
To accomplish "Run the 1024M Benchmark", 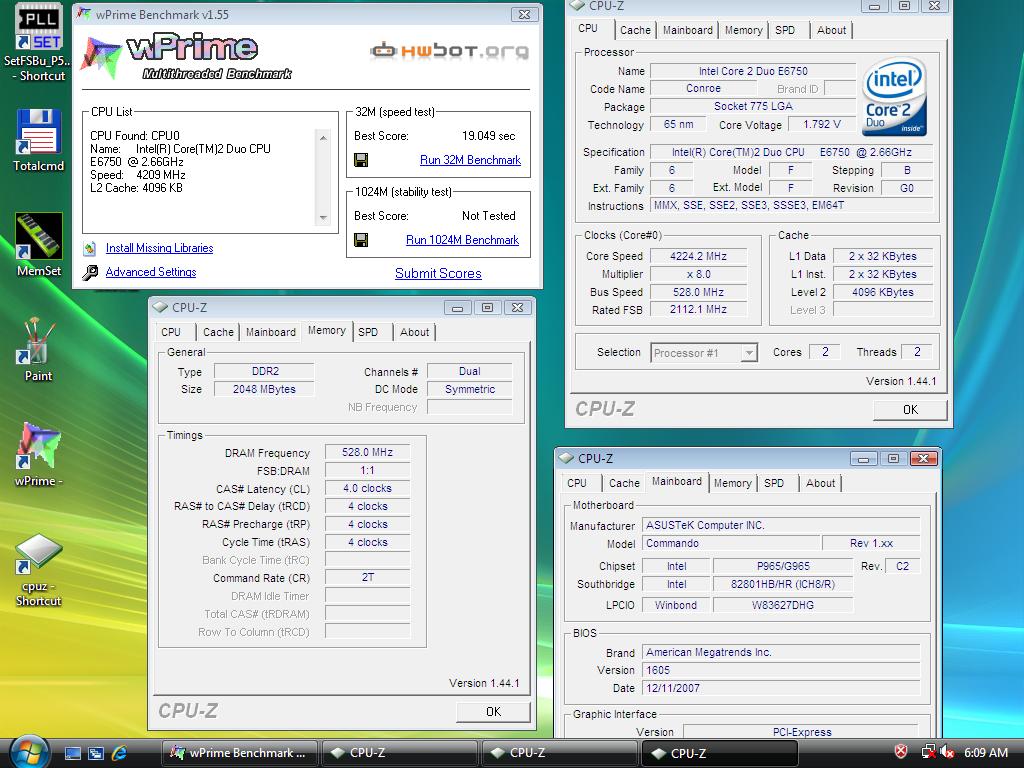I will click(462, 240).
